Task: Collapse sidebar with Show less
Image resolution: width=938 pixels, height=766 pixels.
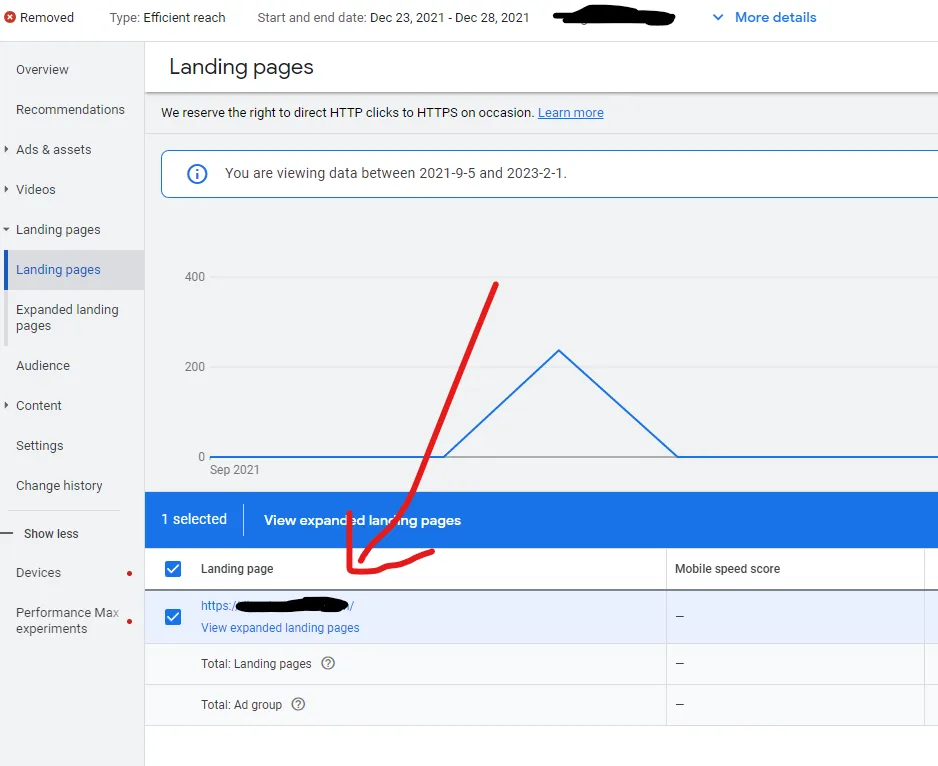Action: 51,533
